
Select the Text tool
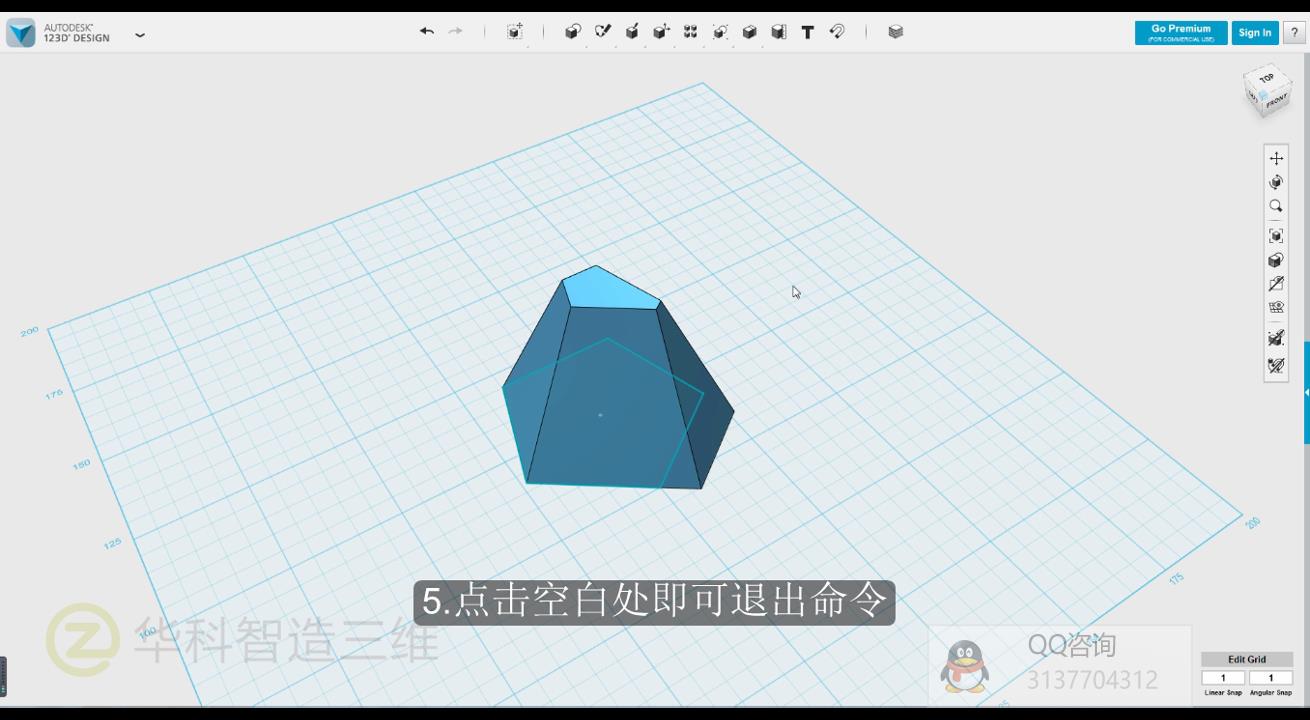(807, 32)
